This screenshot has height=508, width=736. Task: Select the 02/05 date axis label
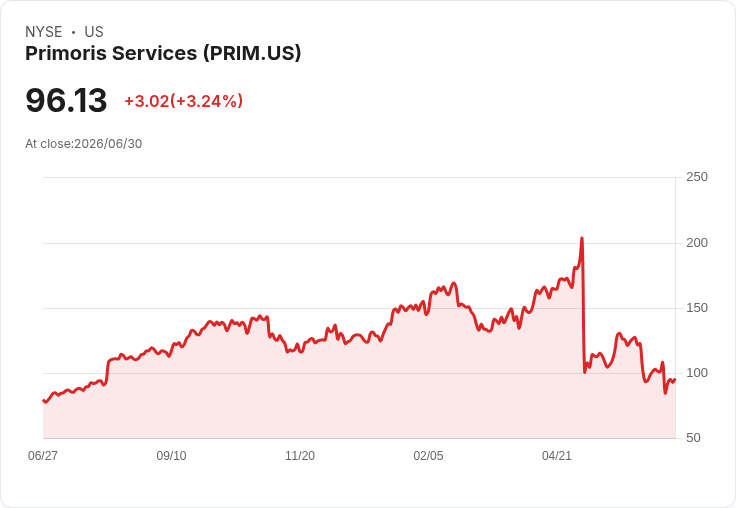coord(428,456)
